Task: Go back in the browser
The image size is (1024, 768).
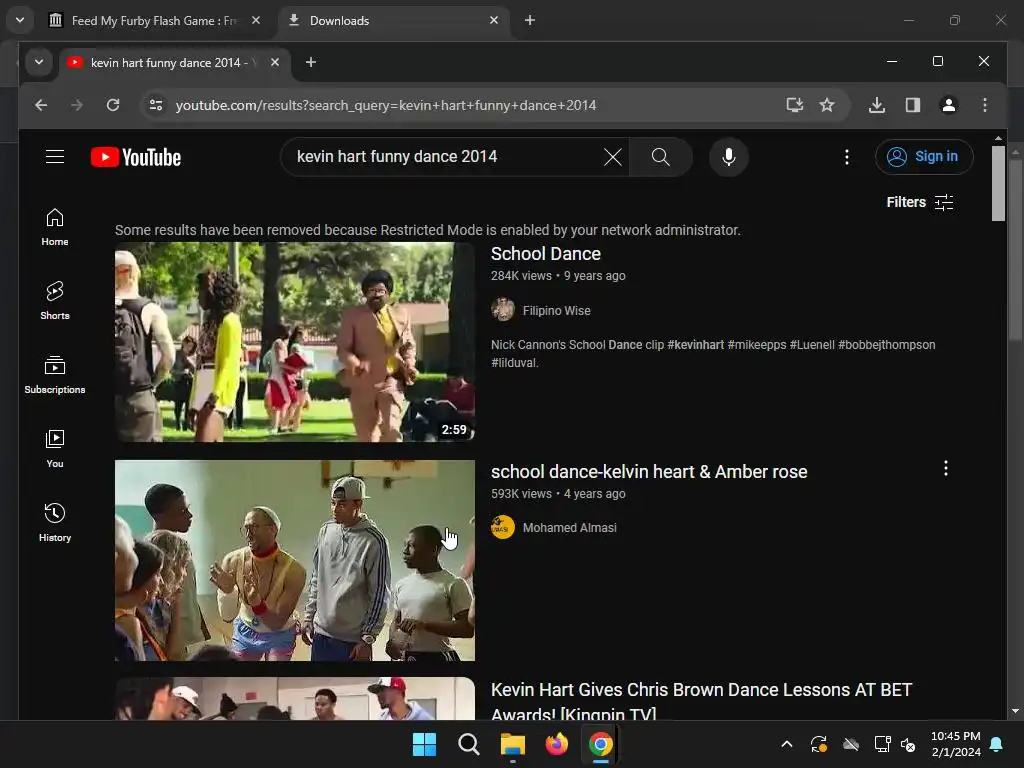Action: 41,105
